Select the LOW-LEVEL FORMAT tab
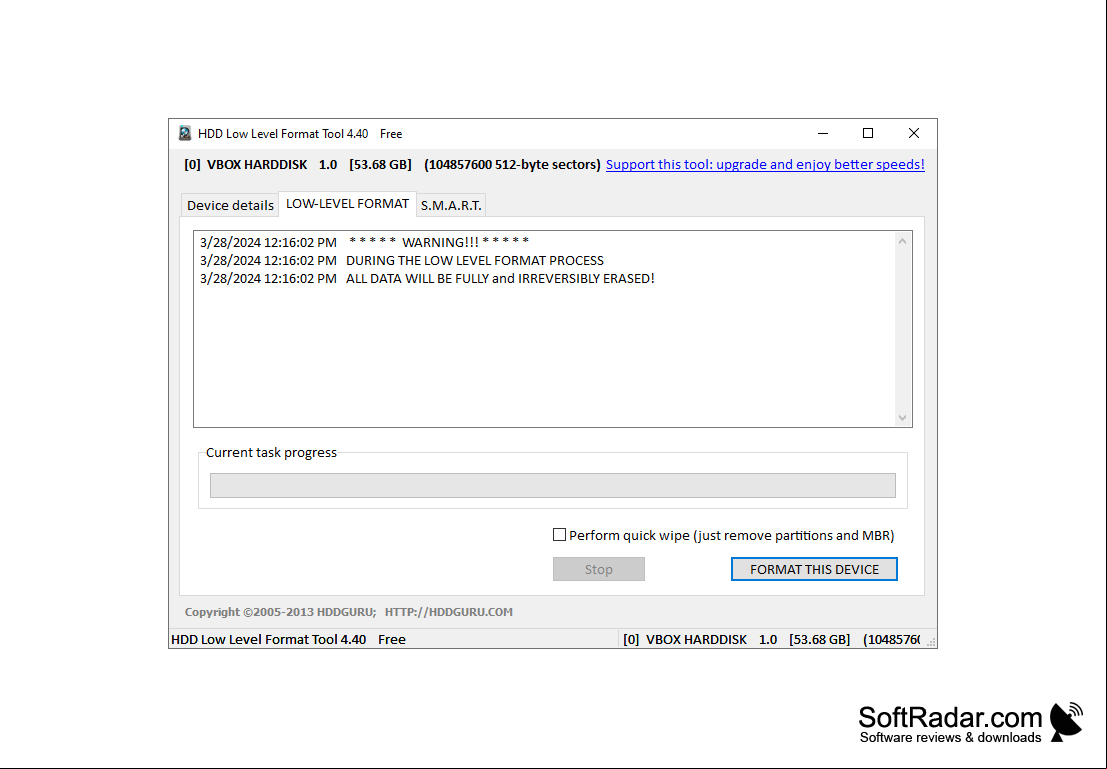The width and height of the screenshot is (1107, 769). [347, 203]
